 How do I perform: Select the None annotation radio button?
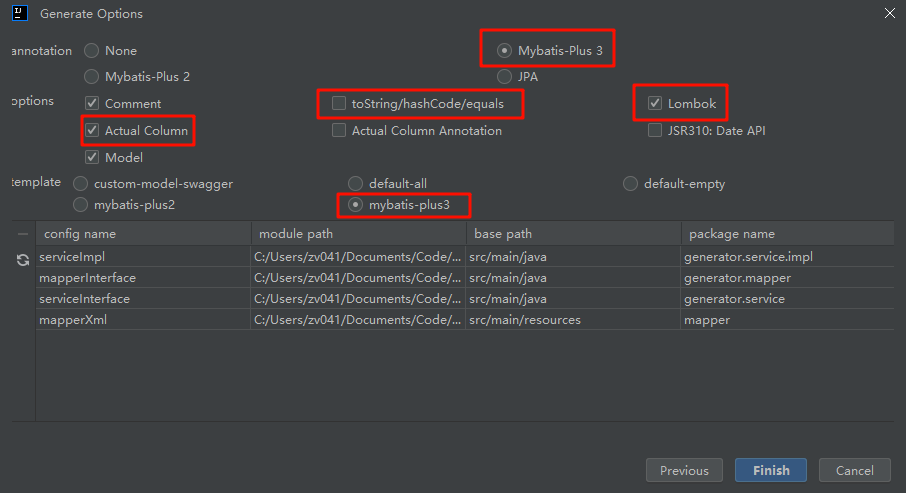[91, 51]
